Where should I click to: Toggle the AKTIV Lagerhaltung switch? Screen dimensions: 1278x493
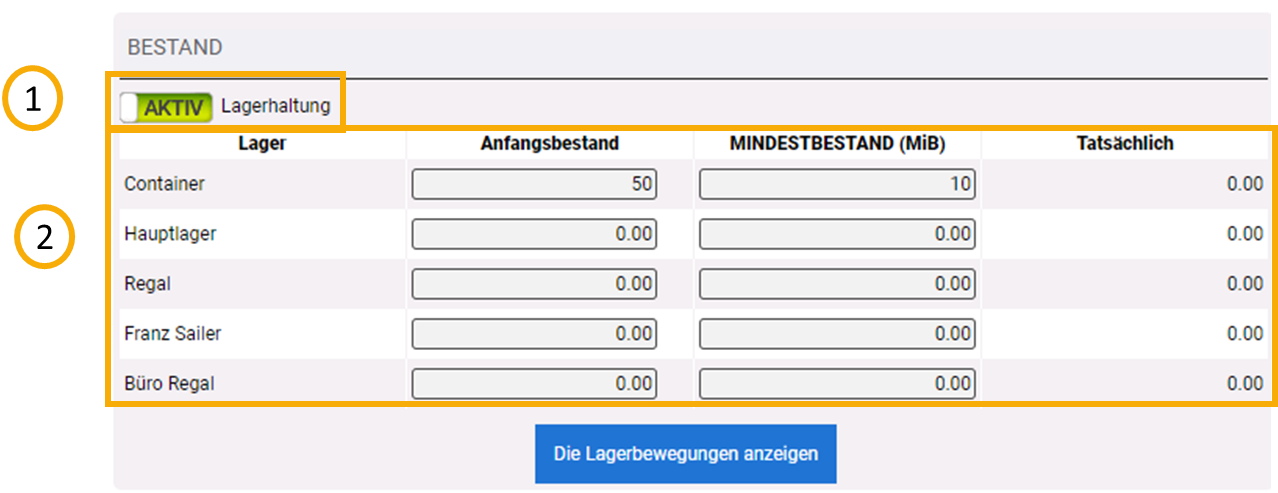pyautogui.click(x=166, y=107)
